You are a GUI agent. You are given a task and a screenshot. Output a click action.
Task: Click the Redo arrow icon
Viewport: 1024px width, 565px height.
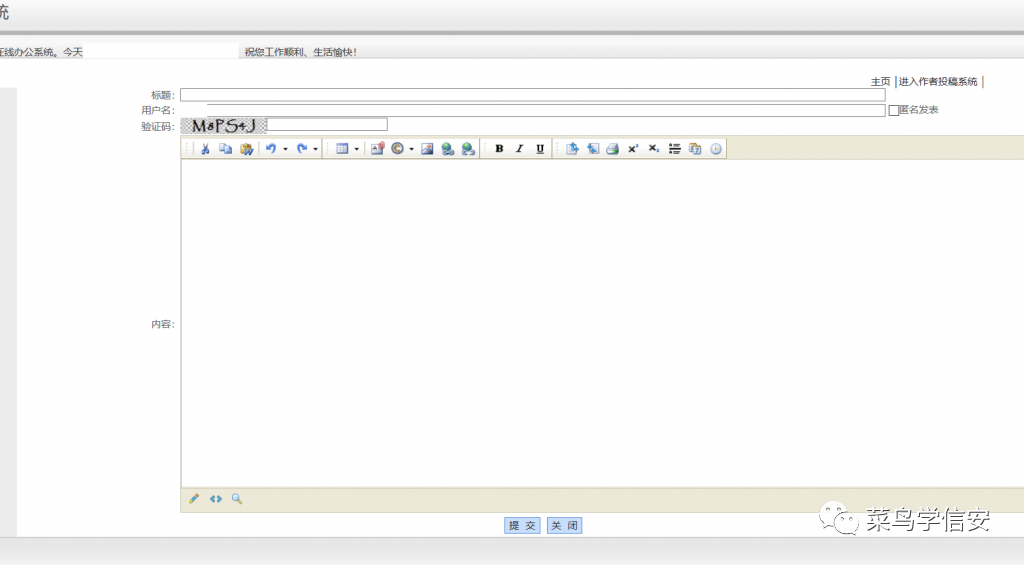pos(302,149)
